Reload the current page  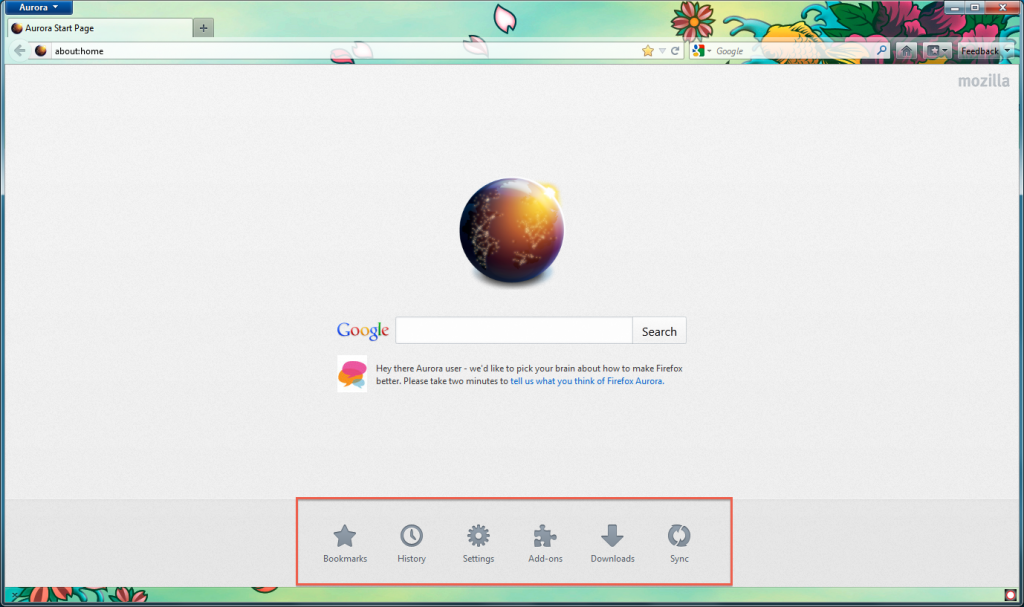coord(675,51)
